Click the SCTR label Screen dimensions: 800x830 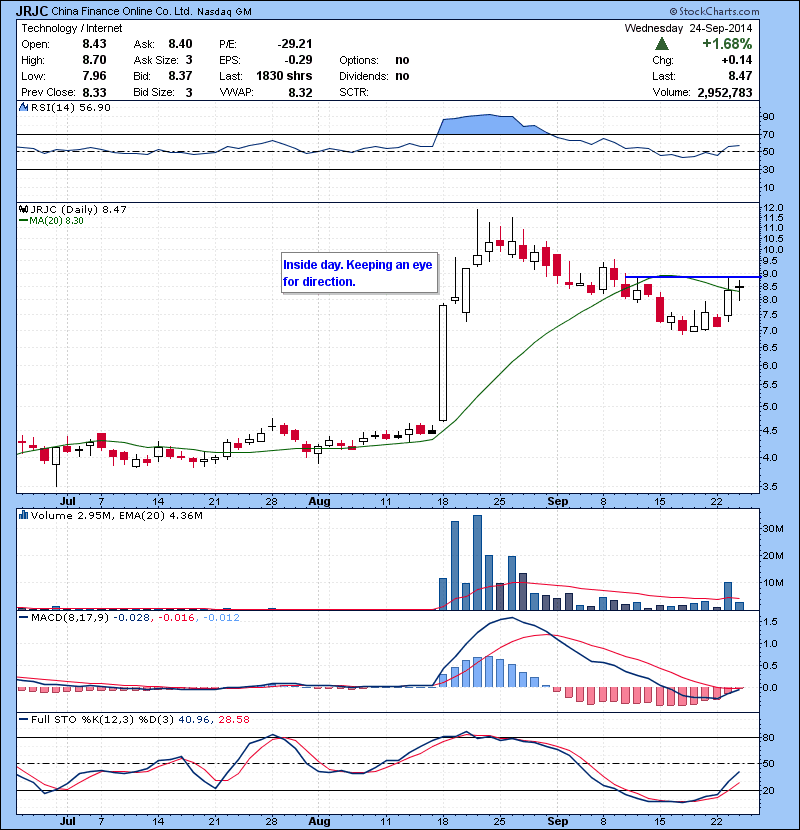[354, 92]
